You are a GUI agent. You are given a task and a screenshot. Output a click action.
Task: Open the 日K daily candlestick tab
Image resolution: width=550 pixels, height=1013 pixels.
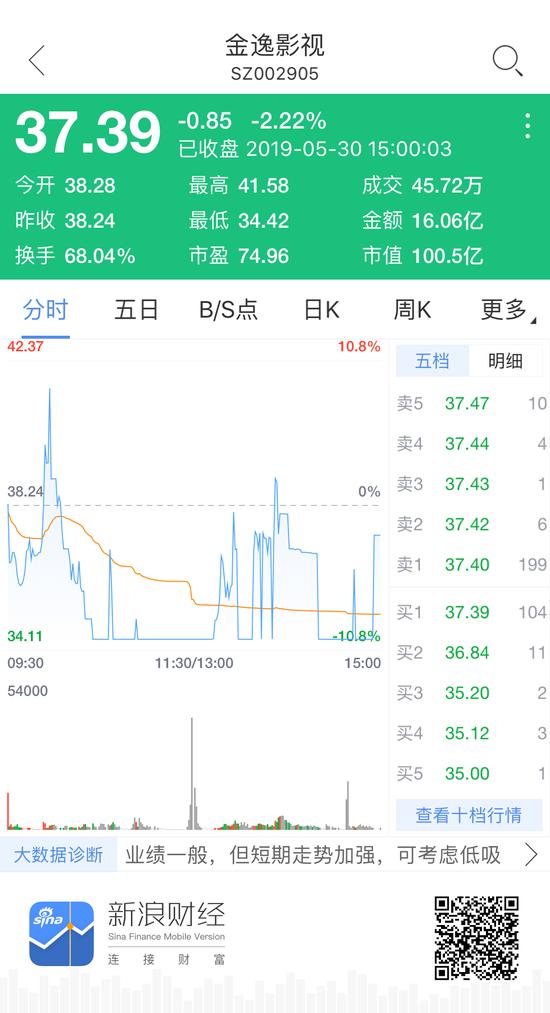[322, 310]
